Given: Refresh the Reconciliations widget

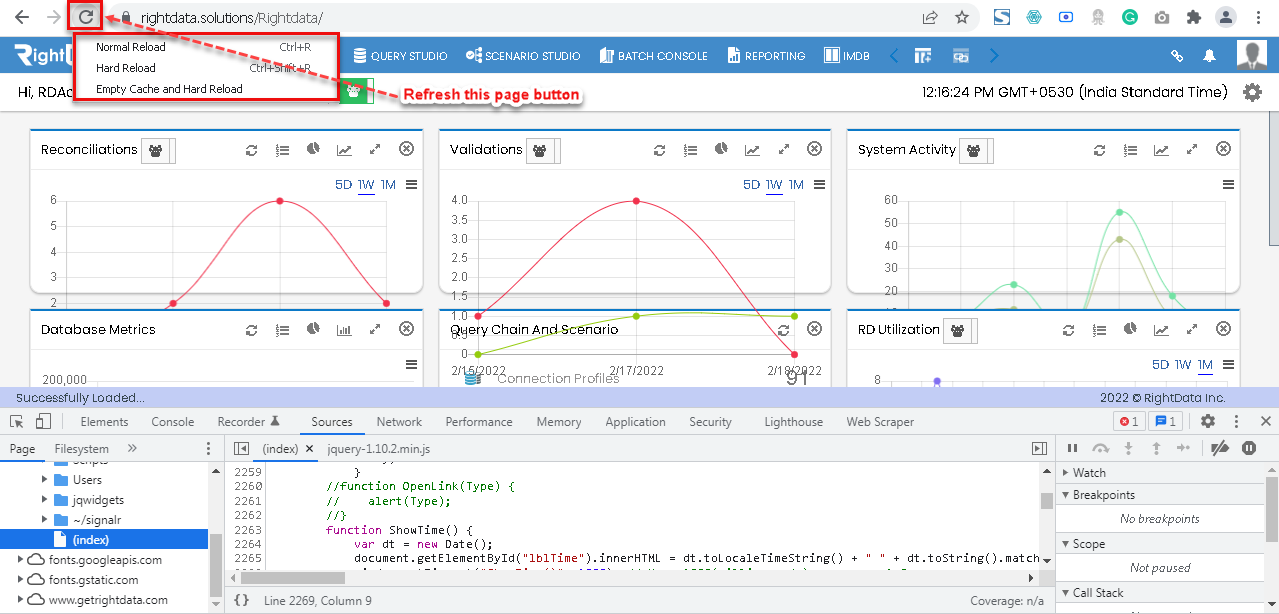Looking at the screenshot, I should point(252,150).
